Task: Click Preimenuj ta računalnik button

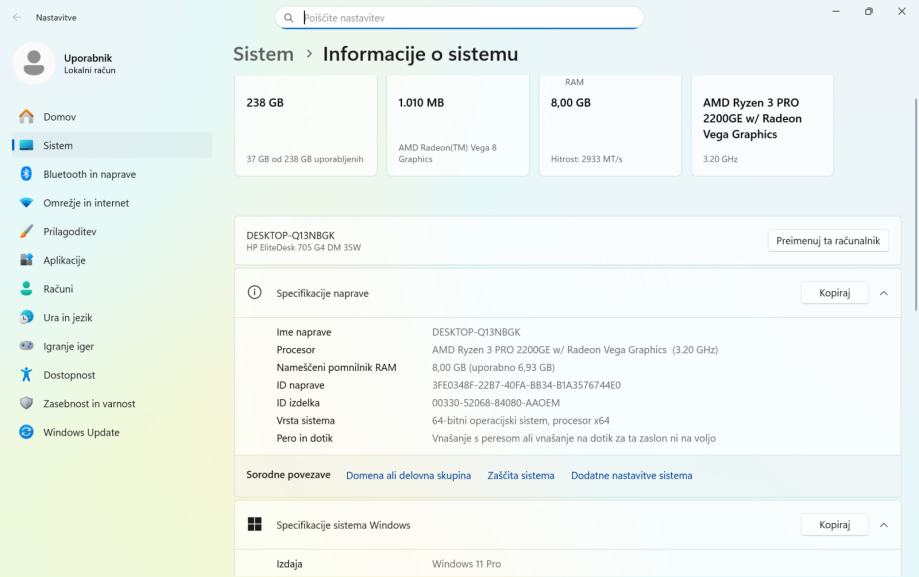Action: point(828,241)
